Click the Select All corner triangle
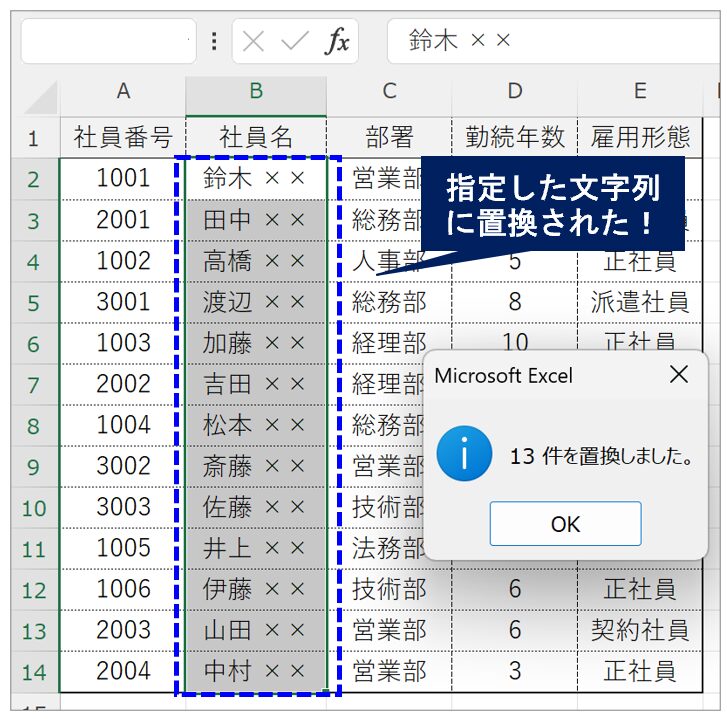This screenshot has height=719, width=727. 40,97
